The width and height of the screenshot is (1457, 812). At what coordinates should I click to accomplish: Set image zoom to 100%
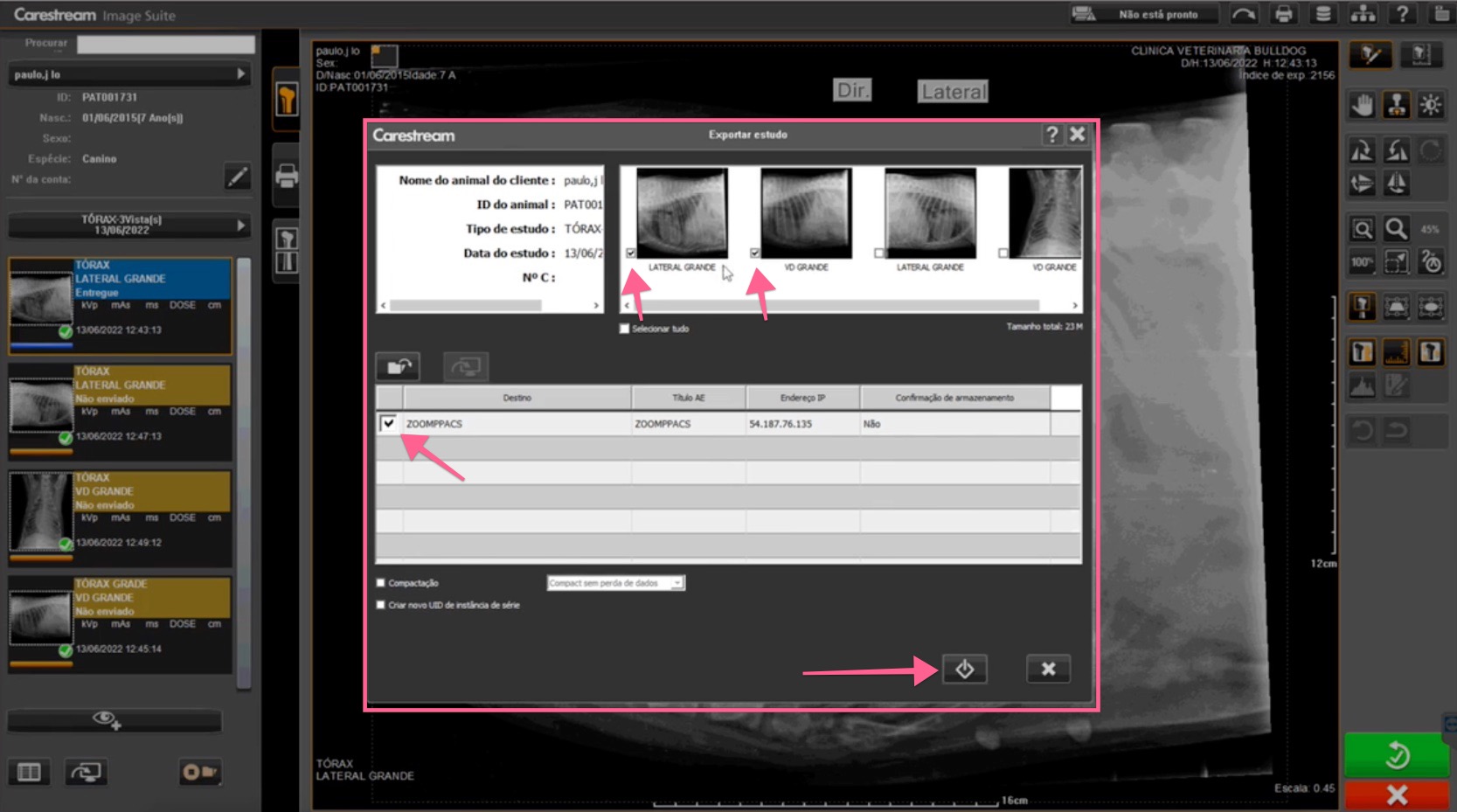coord(1361,260)
